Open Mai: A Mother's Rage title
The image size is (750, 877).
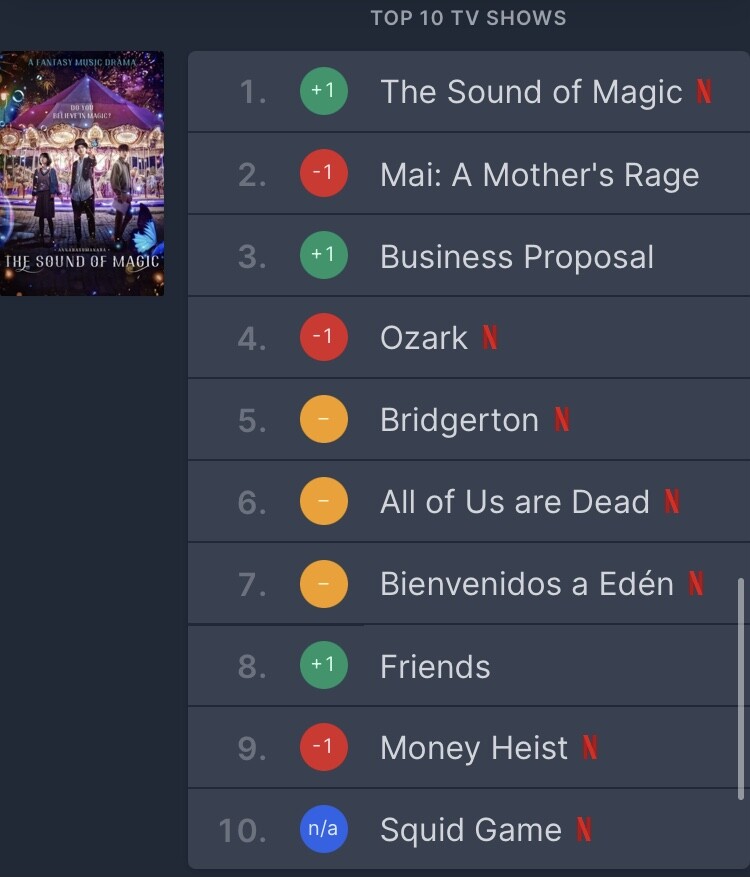tap(539, 175)
